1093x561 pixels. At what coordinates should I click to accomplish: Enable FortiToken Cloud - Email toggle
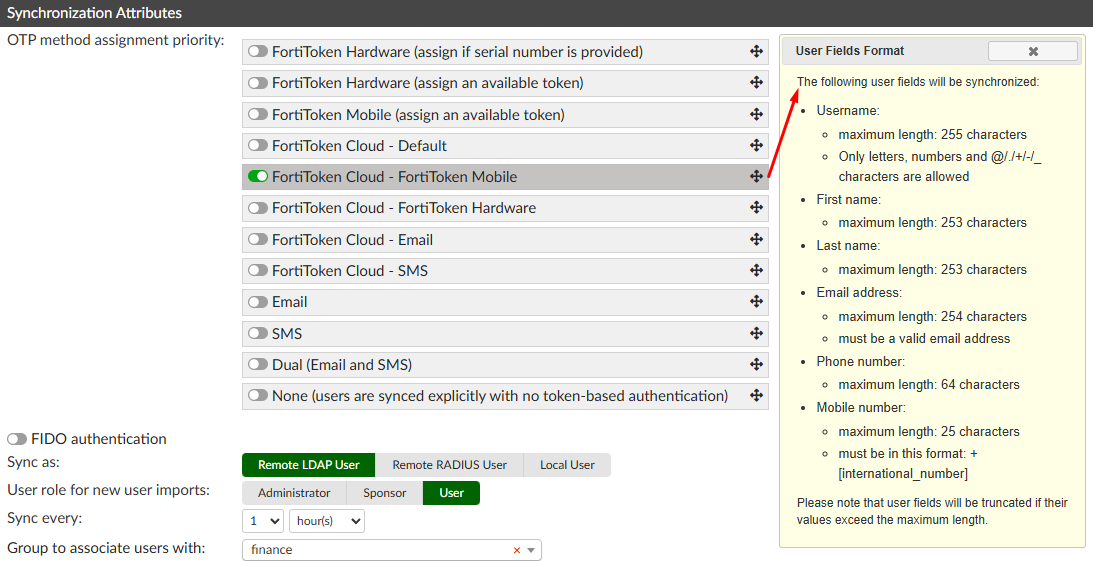[258, 240]
